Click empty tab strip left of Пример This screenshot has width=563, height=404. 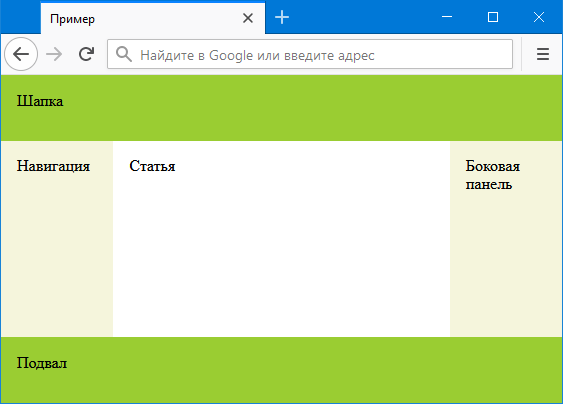coord(20,18)
